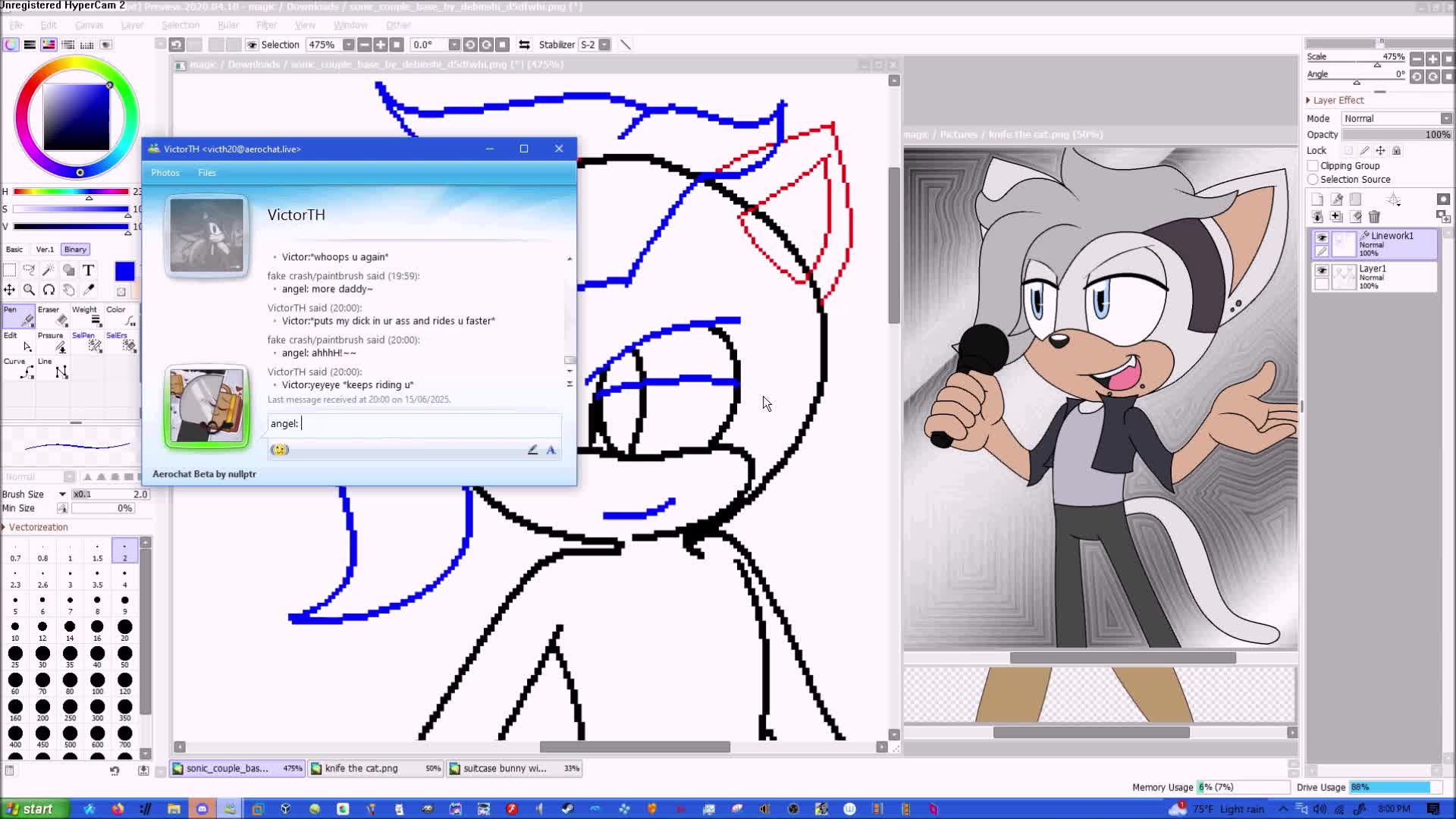Viewport: 1456px width, 819px height.
Task: Select the Color Picker eyedropper tool
Action: (x=88, y=290)
